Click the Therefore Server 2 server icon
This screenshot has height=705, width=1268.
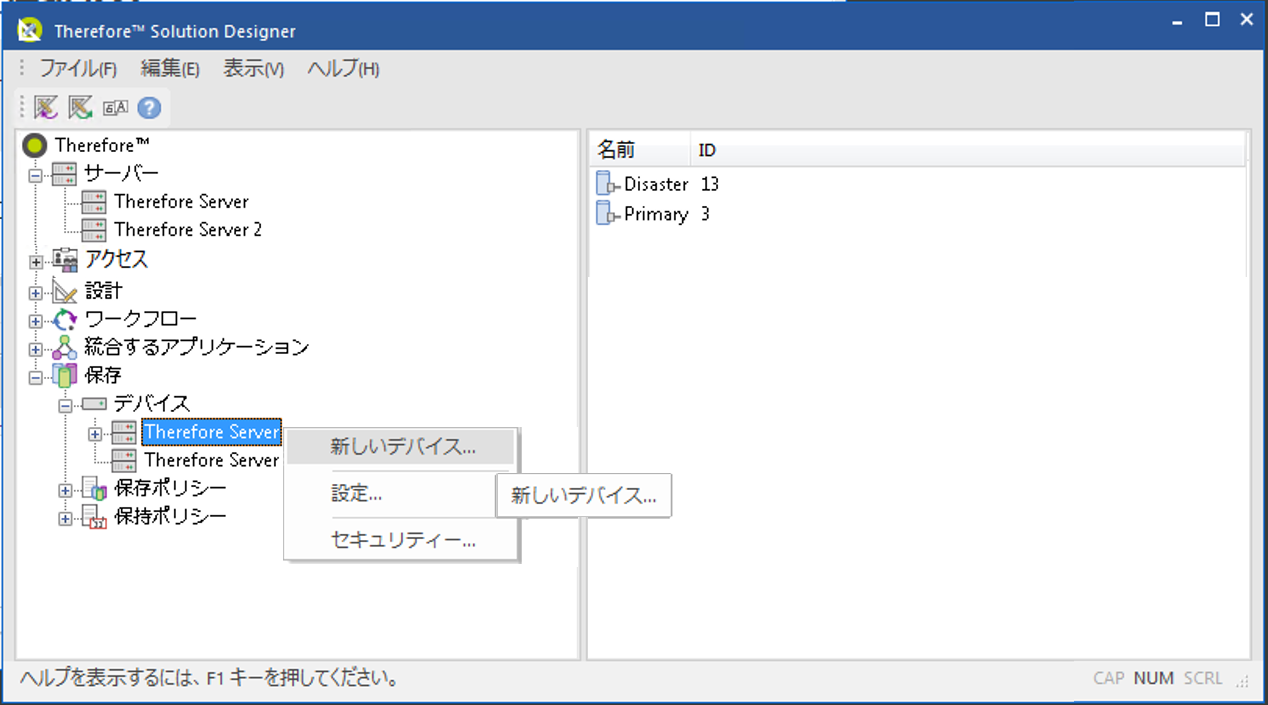[94, 230]
